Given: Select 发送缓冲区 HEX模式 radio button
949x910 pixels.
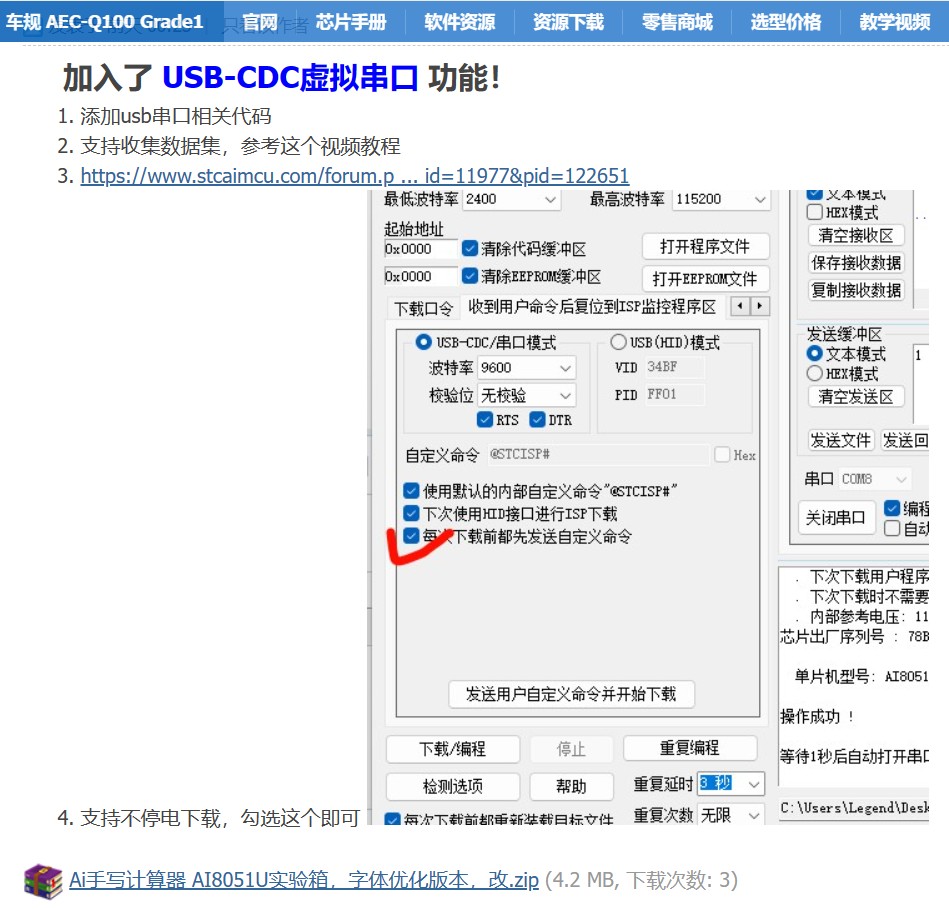Looking at the screenshot, I should click(815, 373).
